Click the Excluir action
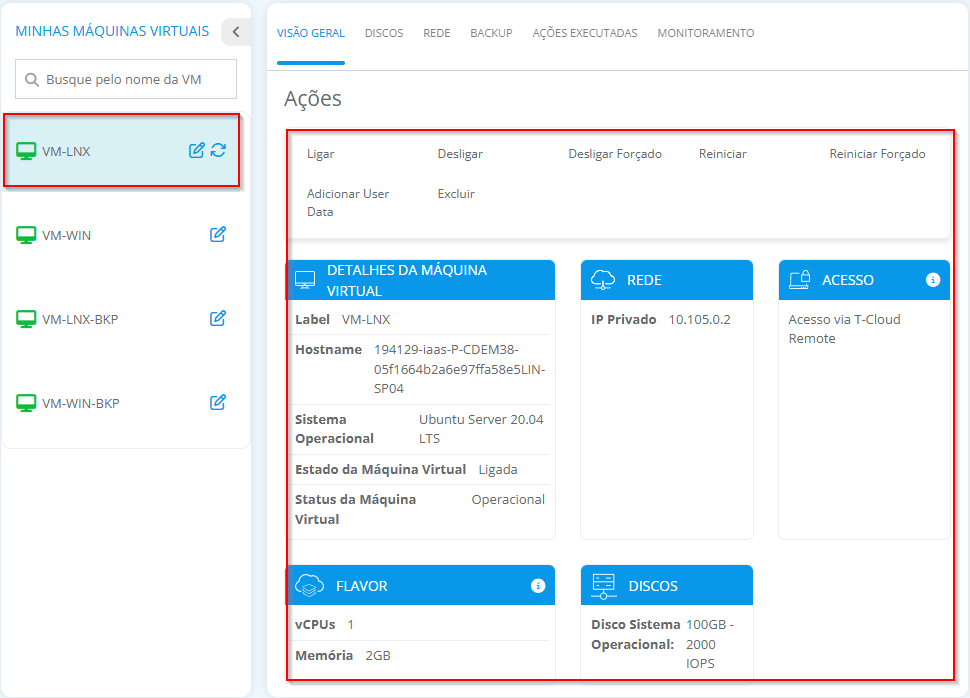This screenshot has height=698, width=970. pos(456,194)
